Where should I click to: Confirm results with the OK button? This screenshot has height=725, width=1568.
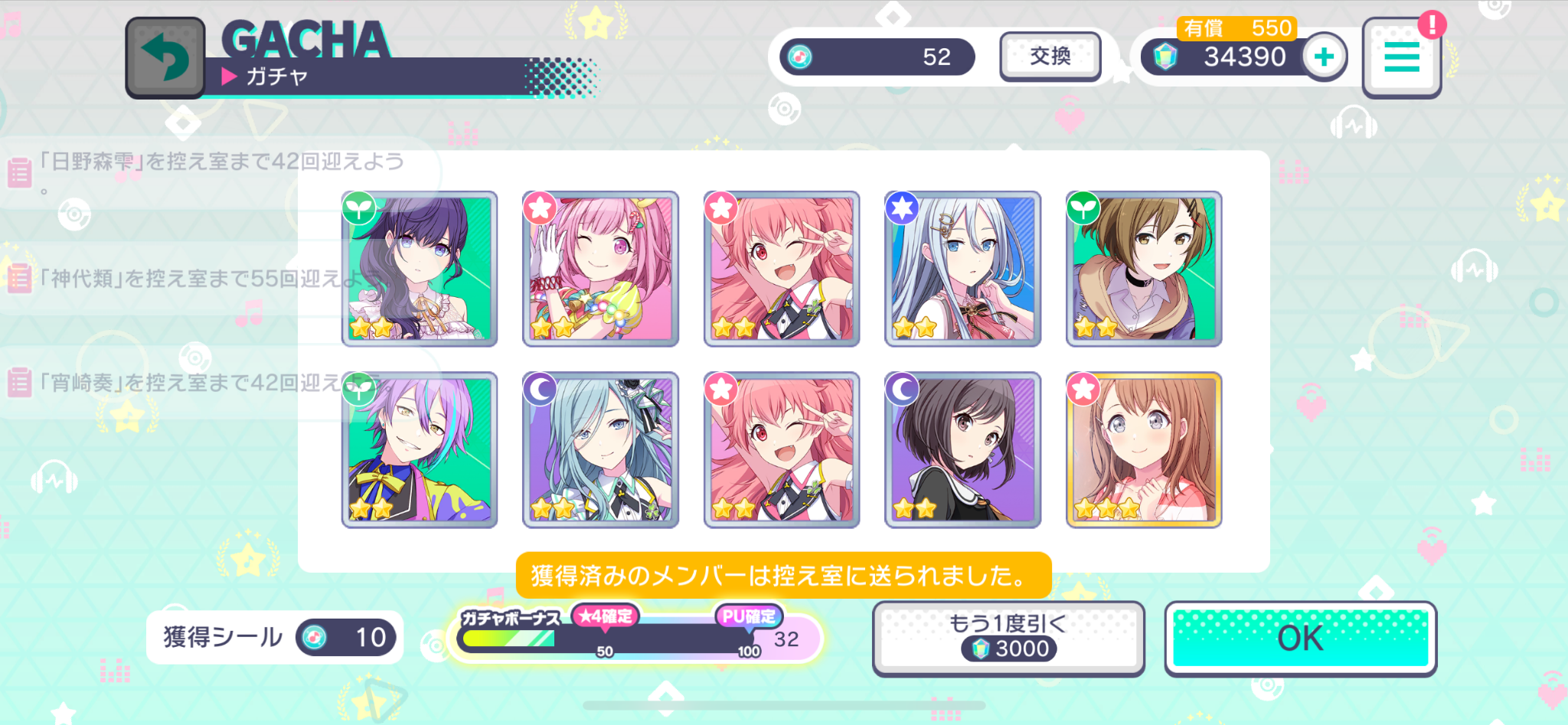coord(1300,638)
